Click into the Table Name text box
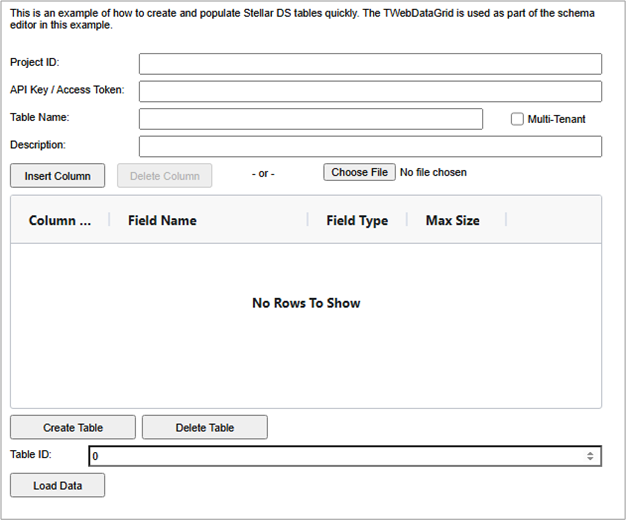The height and width of the screenshot is (520, 626). 310,119
